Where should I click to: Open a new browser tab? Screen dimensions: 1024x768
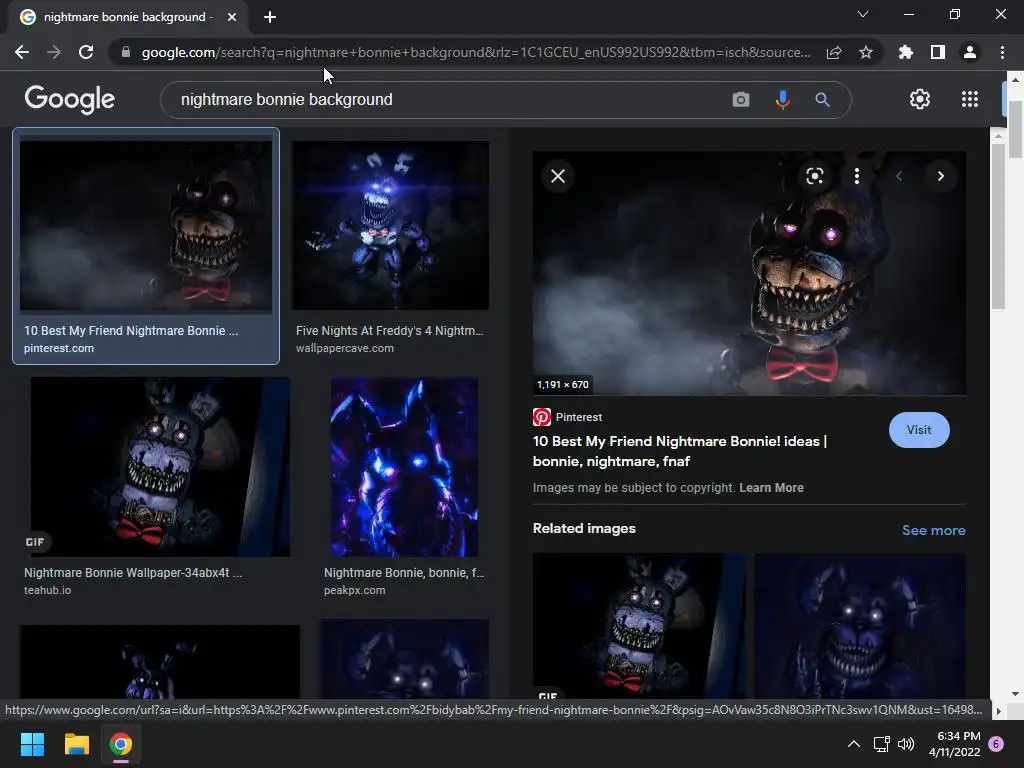click(270, 17)
